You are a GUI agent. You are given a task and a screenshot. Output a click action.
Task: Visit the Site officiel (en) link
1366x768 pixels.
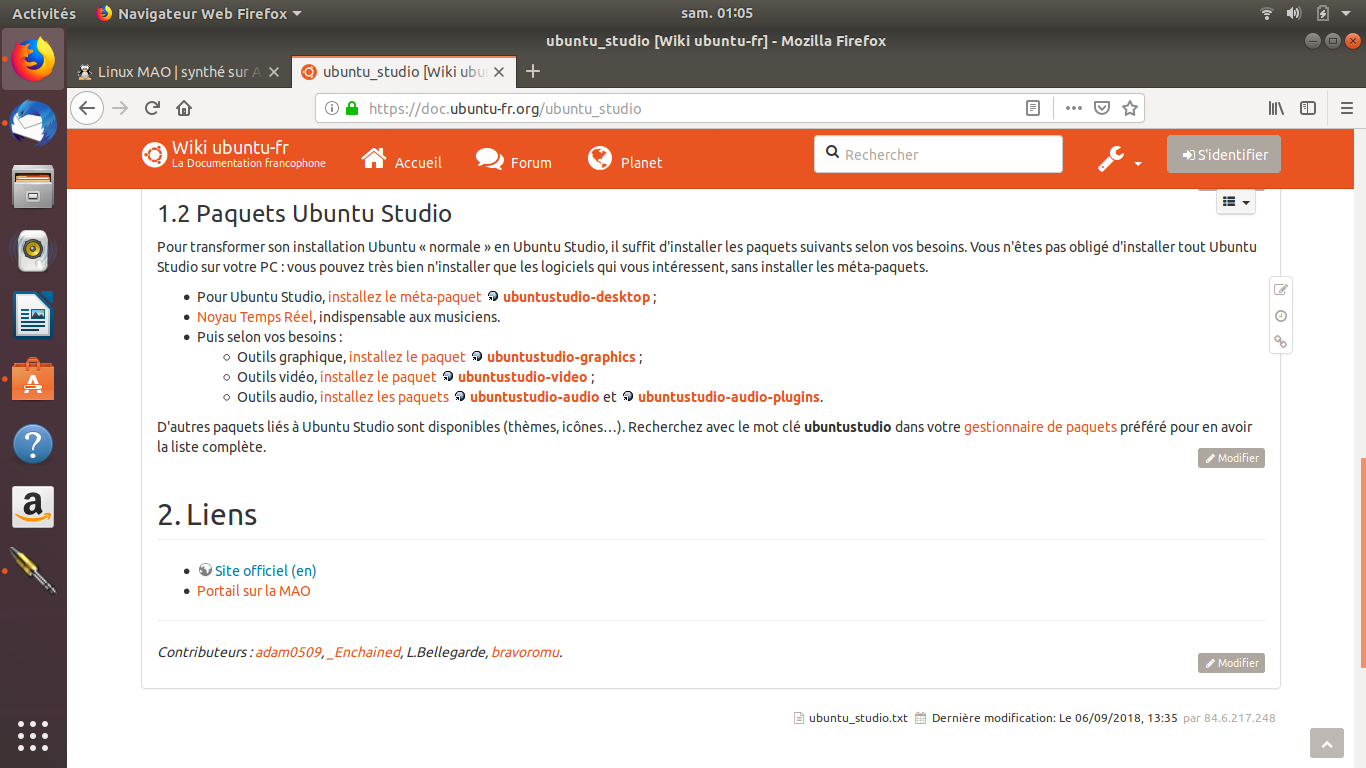265,571
